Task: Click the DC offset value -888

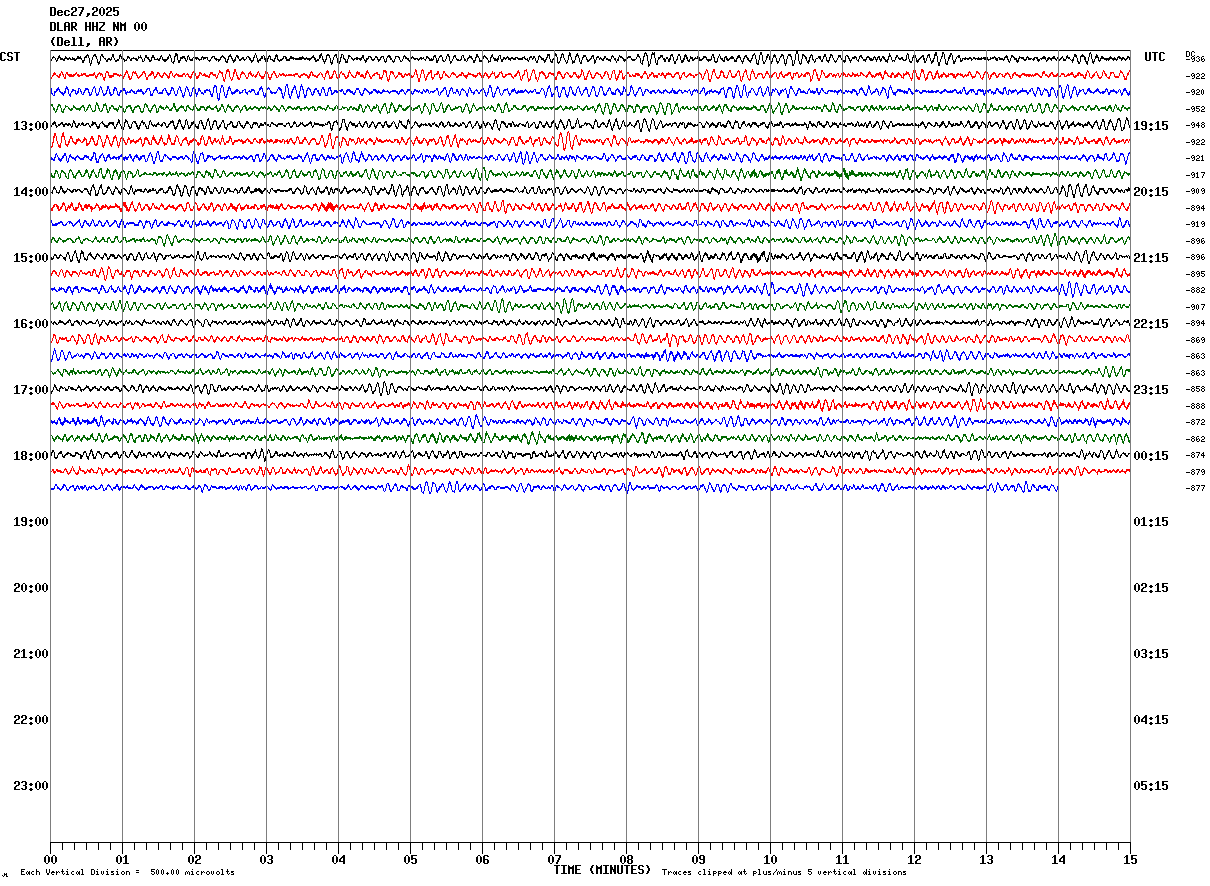Action: click(1195, 406)
